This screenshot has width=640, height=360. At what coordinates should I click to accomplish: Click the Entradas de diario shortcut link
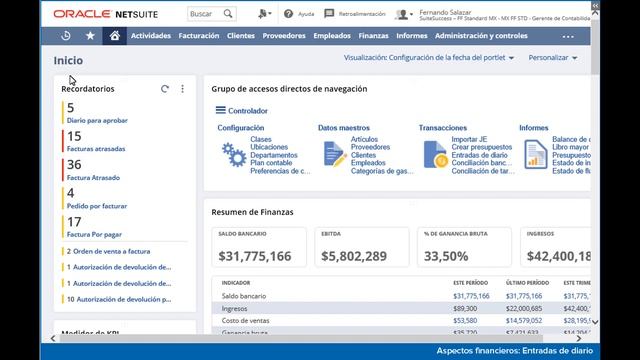[480, 155]
